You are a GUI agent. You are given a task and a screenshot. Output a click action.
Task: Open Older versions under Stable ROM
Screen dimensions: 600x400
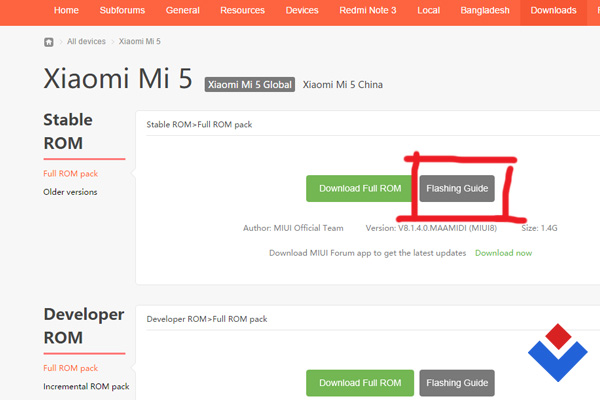tap(70, 192)
